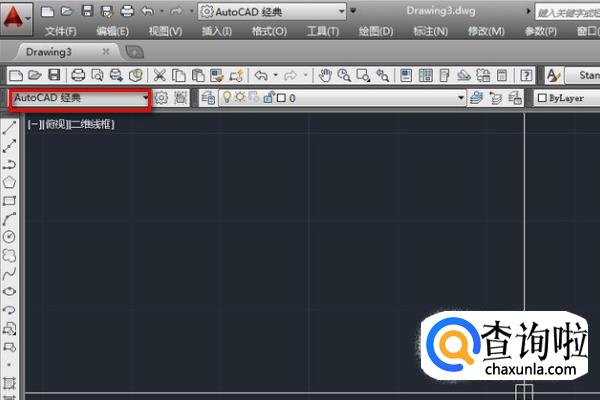The width and height of the screenshot is (600, 400).
Task: Toggle layer 0 freeze sun icon
Action: (x=240, y=97)
